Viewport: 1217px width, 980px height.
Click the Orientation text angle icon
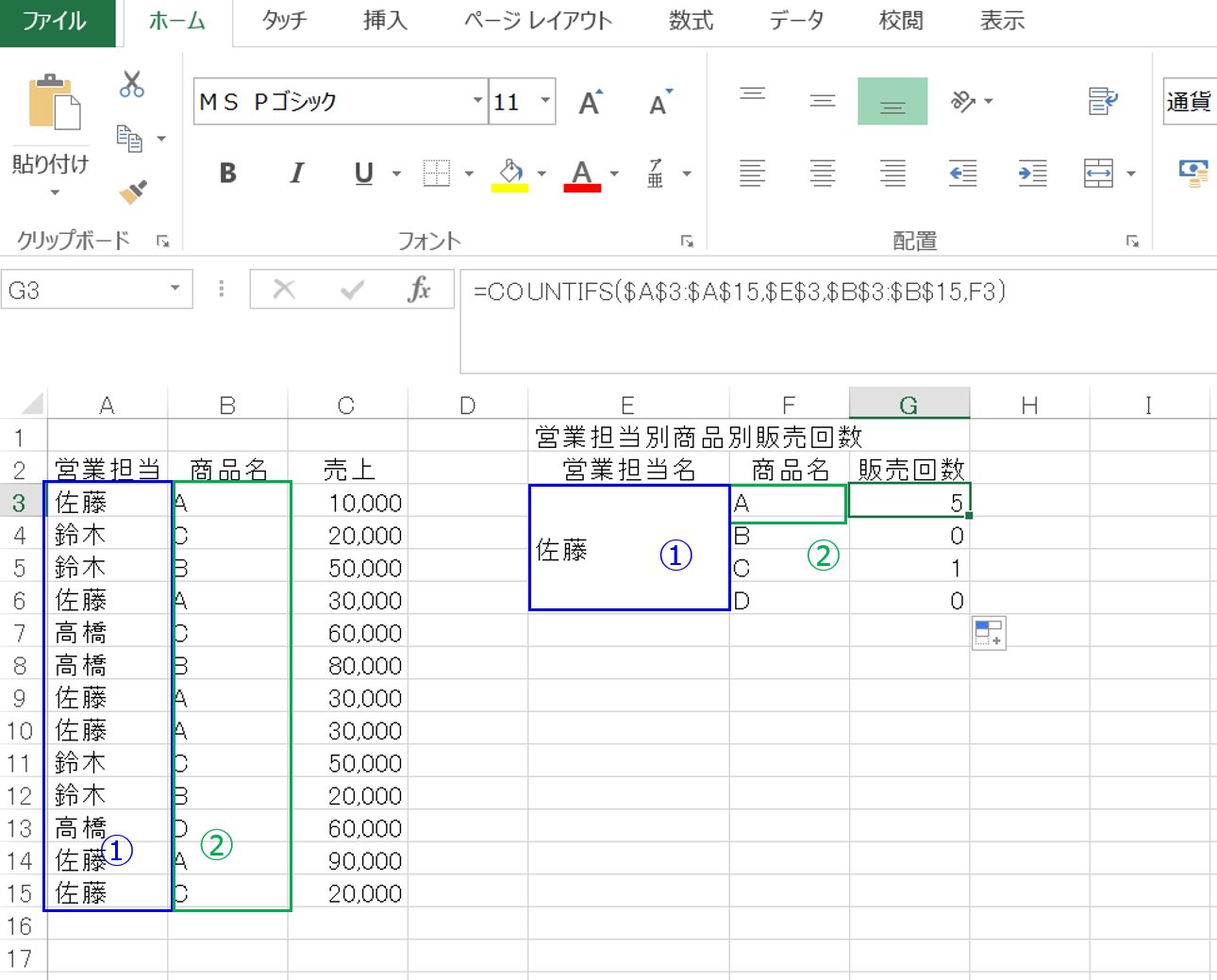coord(962,101)
